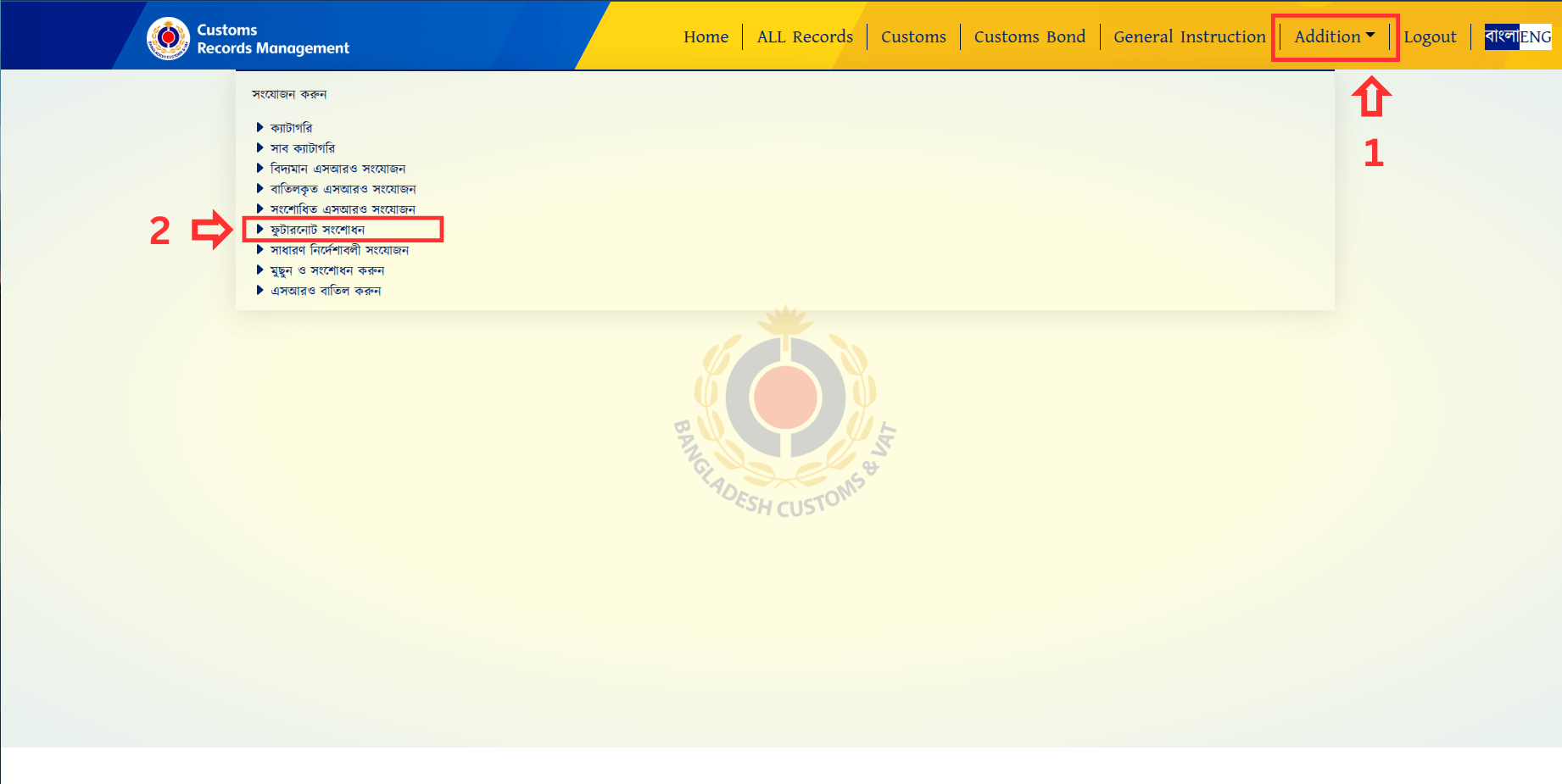
Task: Open সাব ক্যাটাগরি entry
Action: pos(303,148)
